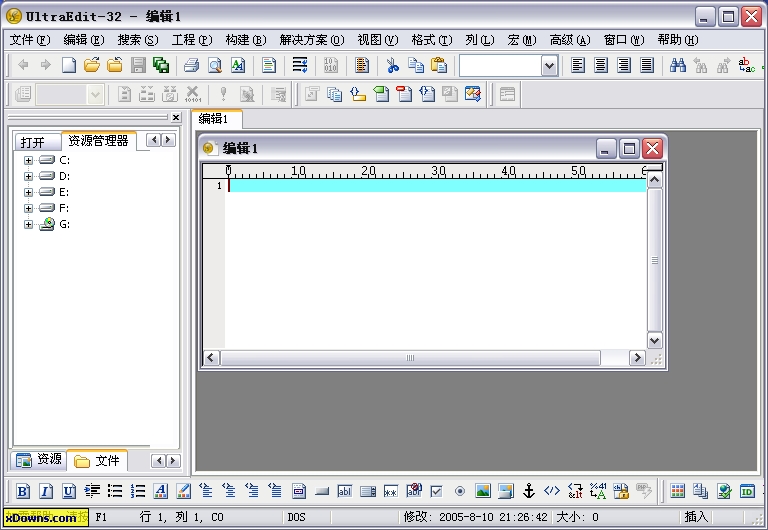Screen dimensions: 768x530
Task: Expand the F: drive node
Action: pos(28,208)
